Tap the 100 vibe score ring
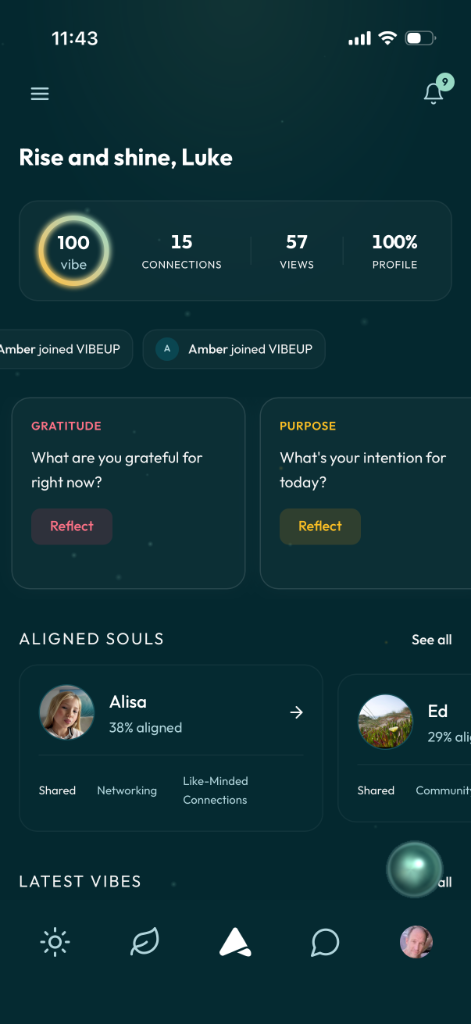Screen dimensions: 471x1024 click(x=73, y=251)
